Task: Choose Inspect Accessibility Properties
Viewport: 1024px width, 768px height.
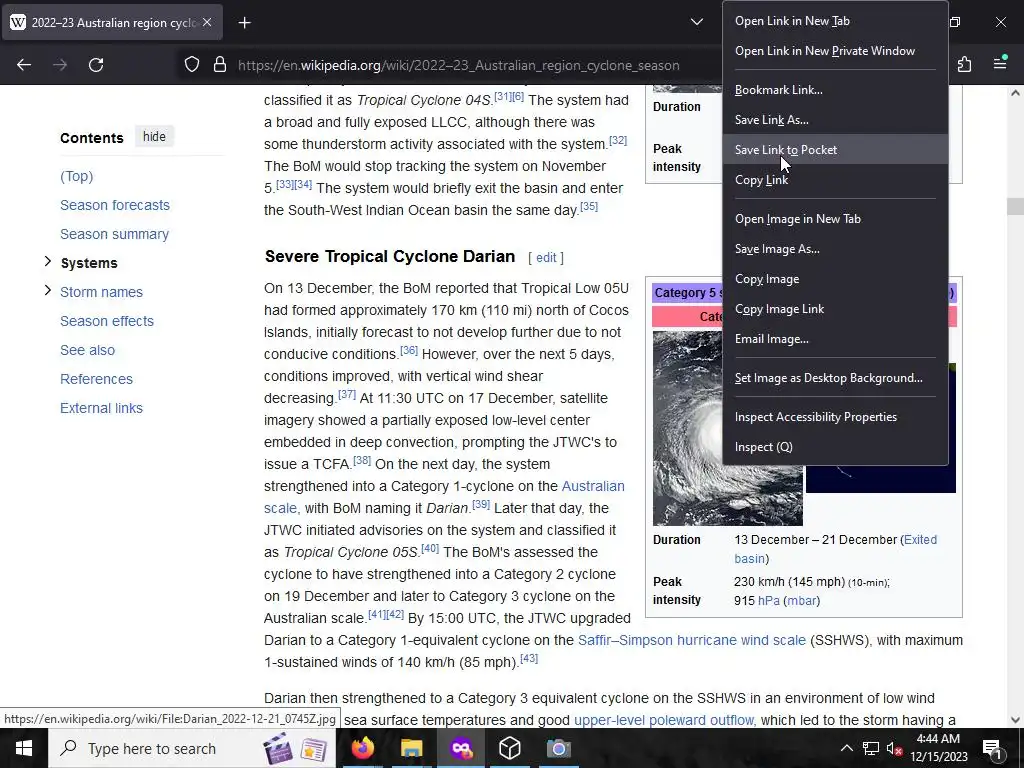Action: click(x=835, y=417)
